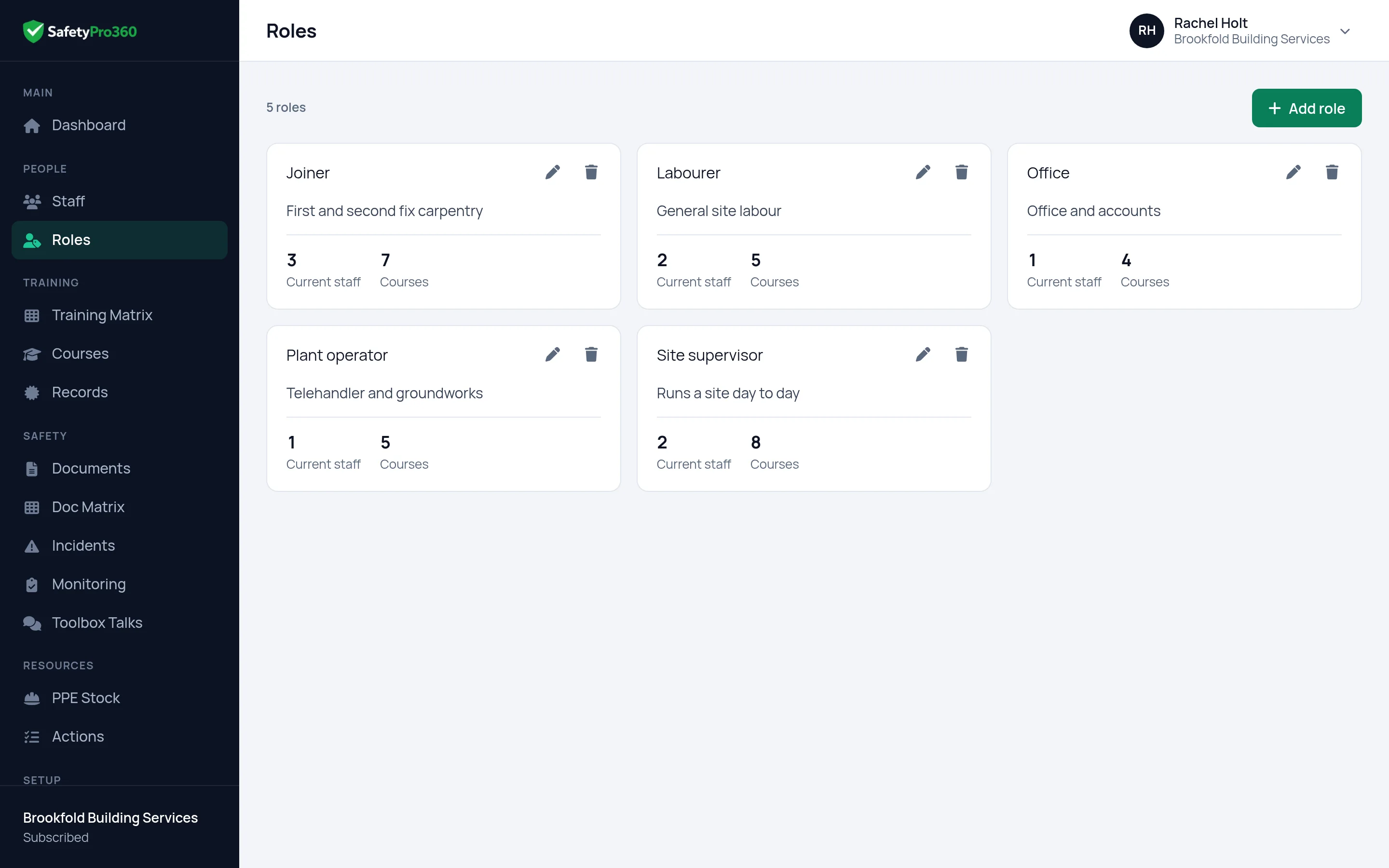Navigate to Courses in the sidebar
The image size is (1389, 868).
[x=120, y=353]
